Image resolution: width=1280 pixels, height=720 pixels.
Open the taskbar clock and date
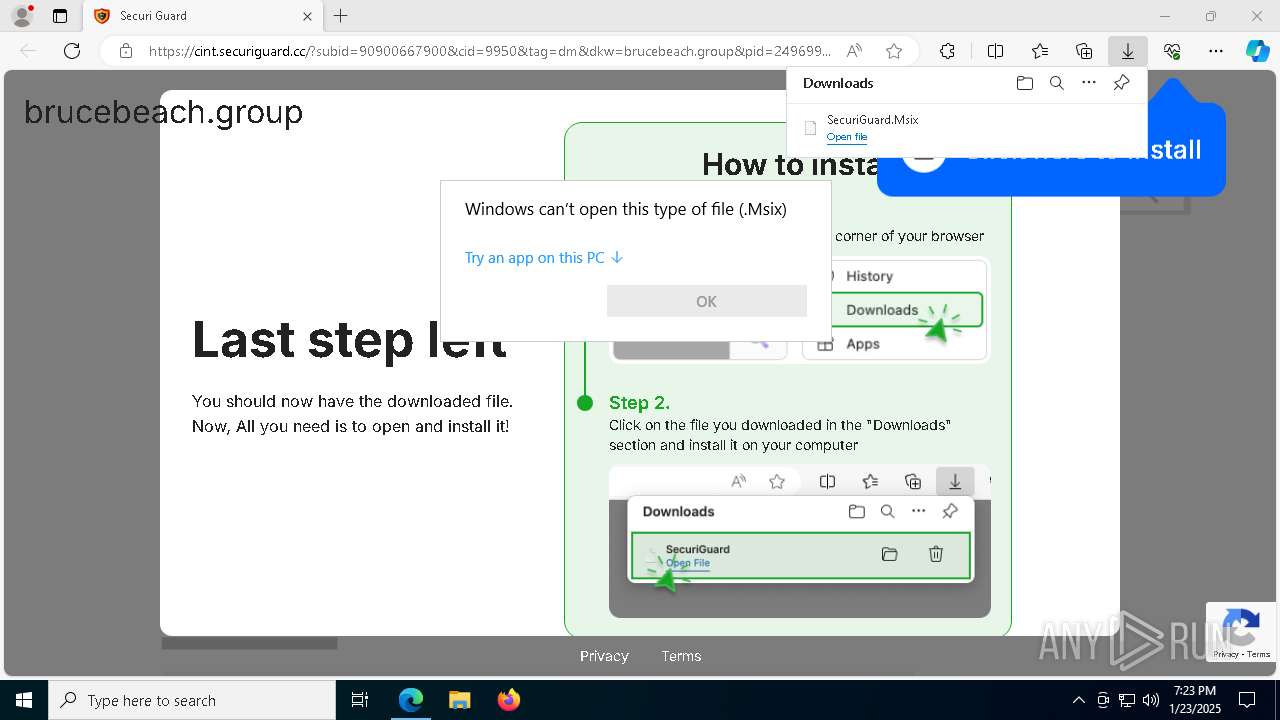[1195, 700]
